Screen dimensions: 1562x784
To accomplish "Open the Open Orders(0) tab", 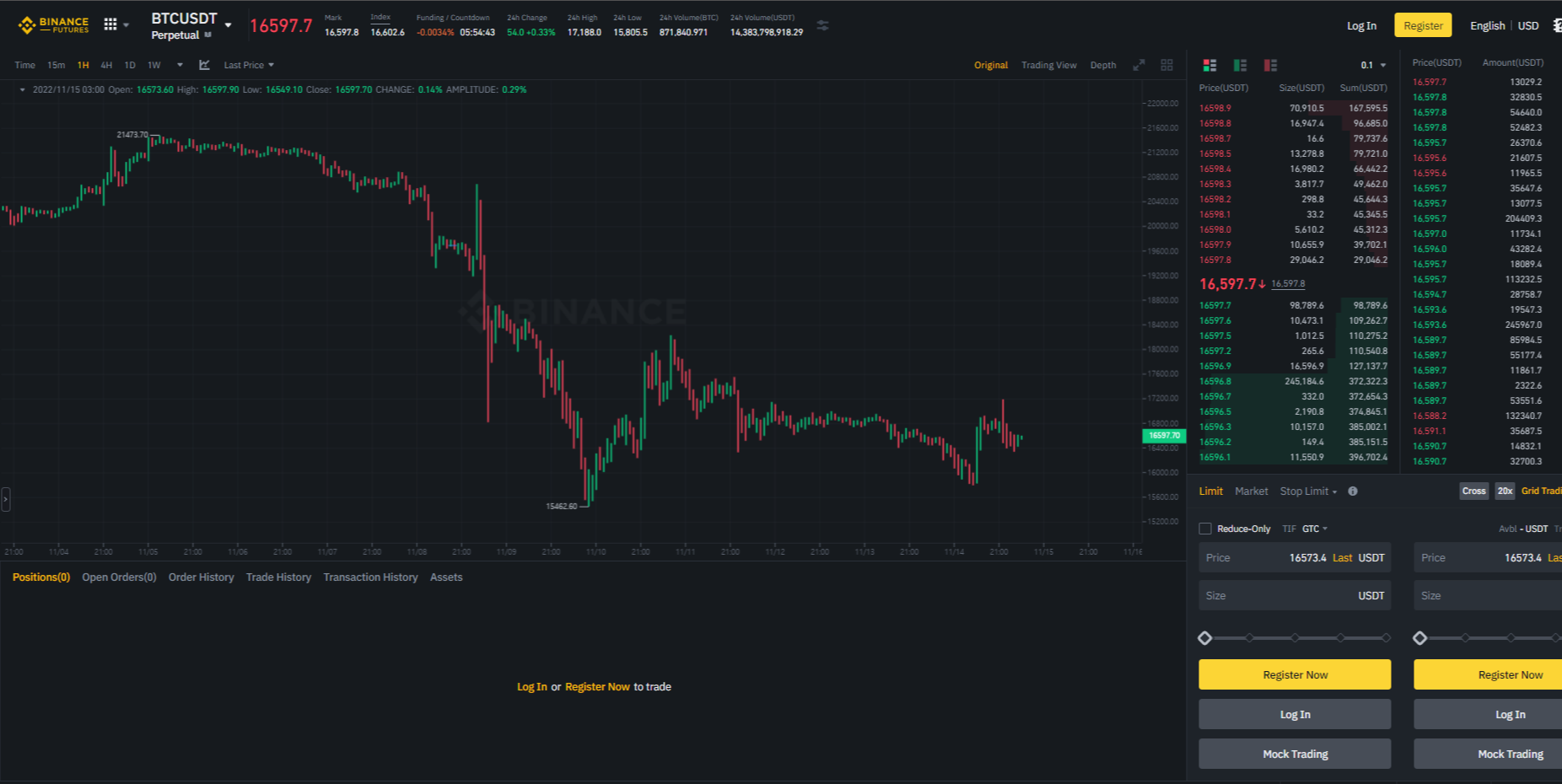I will point(119,577).
